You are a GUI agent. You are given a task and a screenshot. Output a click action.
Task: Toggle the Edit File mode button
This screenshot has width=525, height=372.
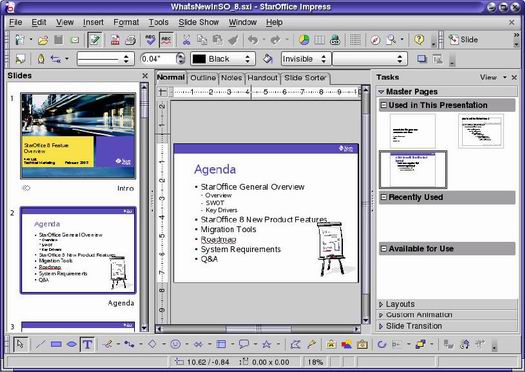95,40
